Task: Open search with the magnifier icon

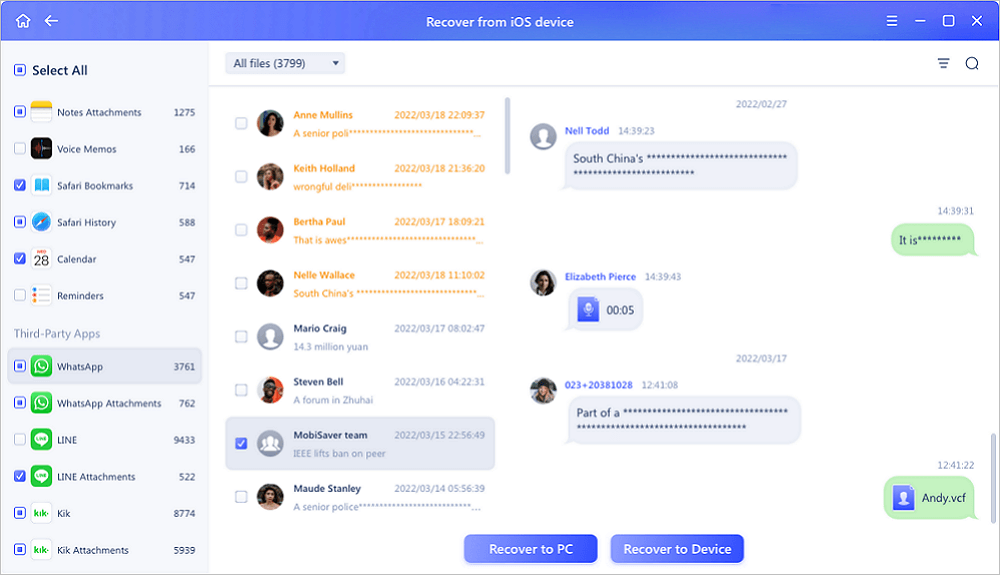Action: pos(971,64)
